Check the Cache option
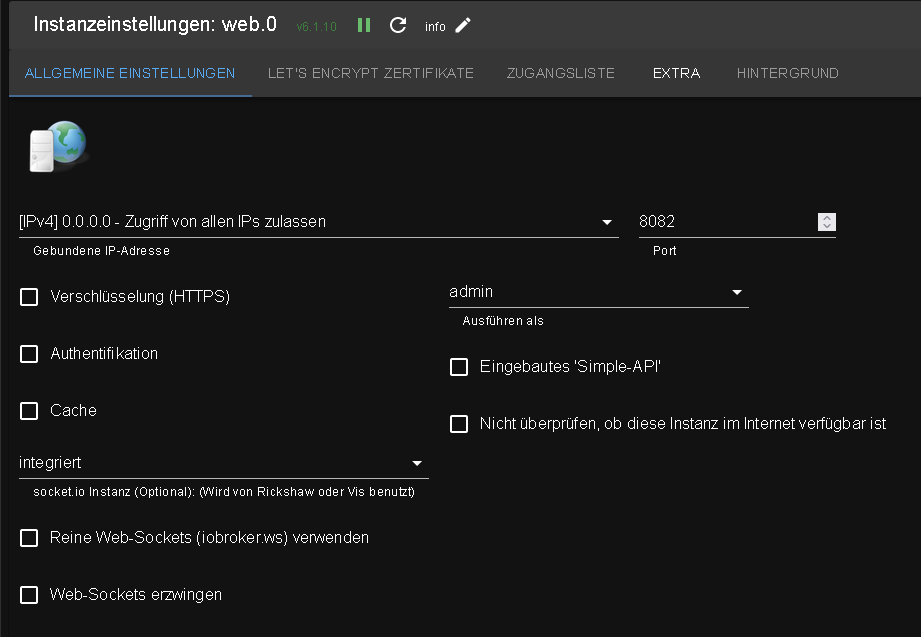 click(30, 411)
